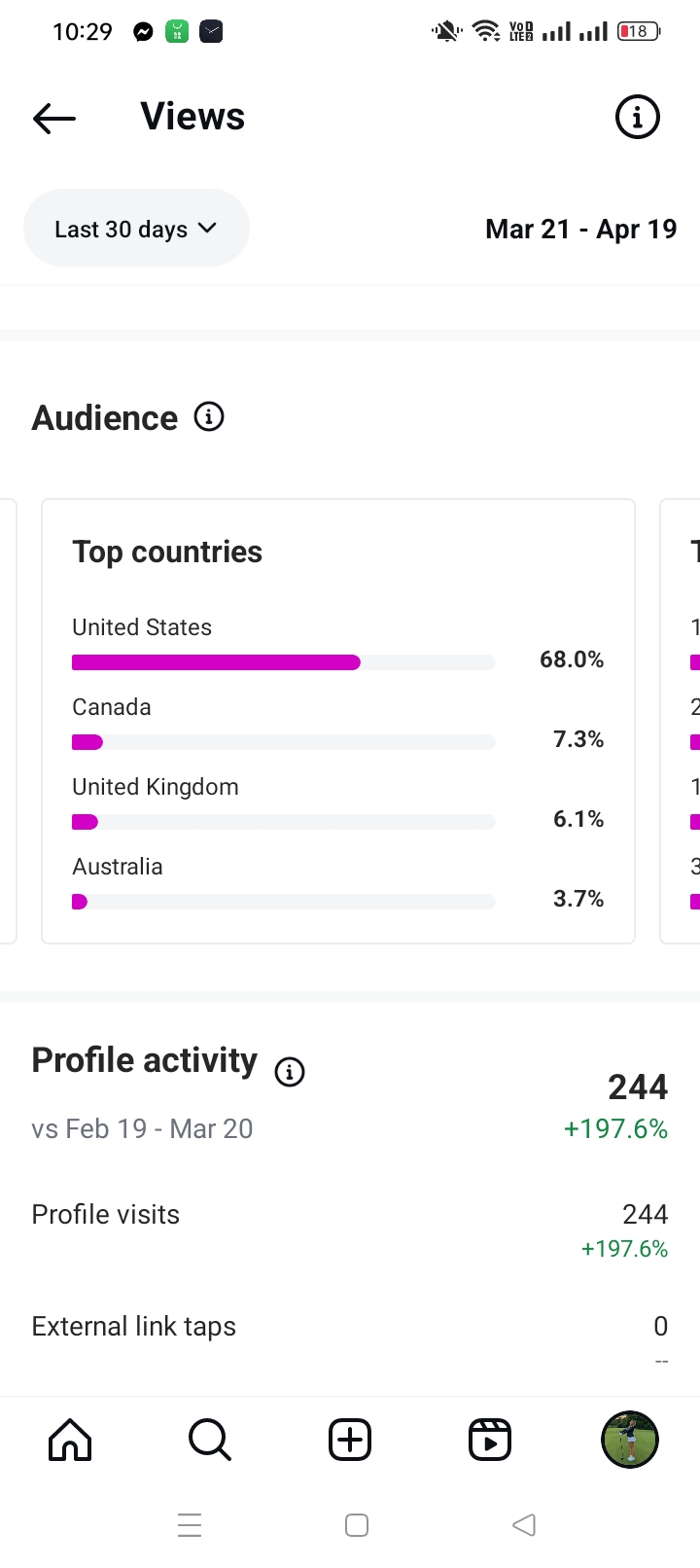Image resolution: width=700 pixels, height=1568 pixels.
Task: Tap the back arrow
Action: pos(54,118)
